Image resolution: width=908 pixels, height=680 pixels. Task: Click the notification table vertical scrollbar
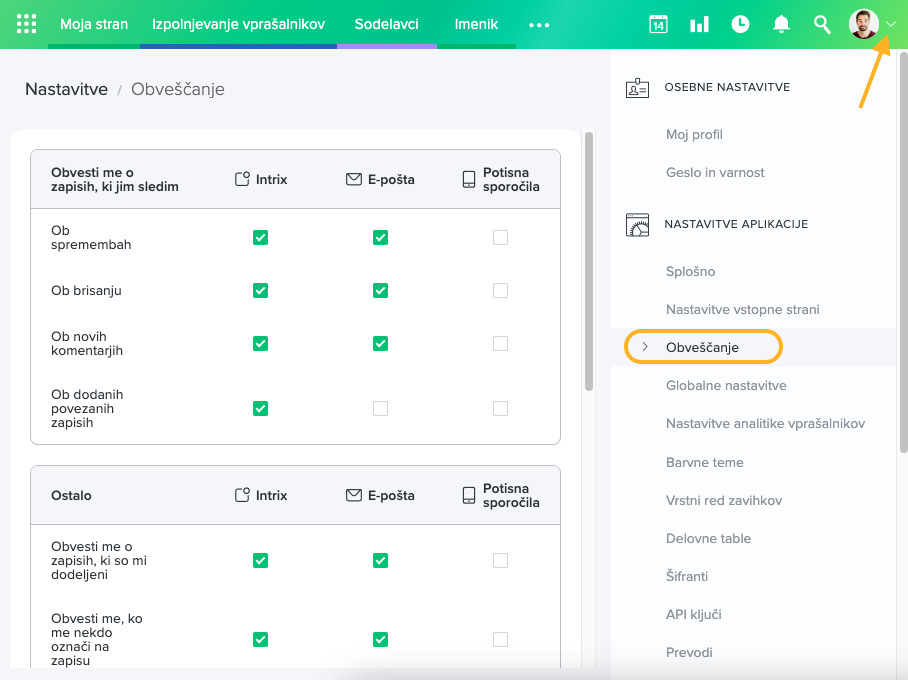pos(589,260)
